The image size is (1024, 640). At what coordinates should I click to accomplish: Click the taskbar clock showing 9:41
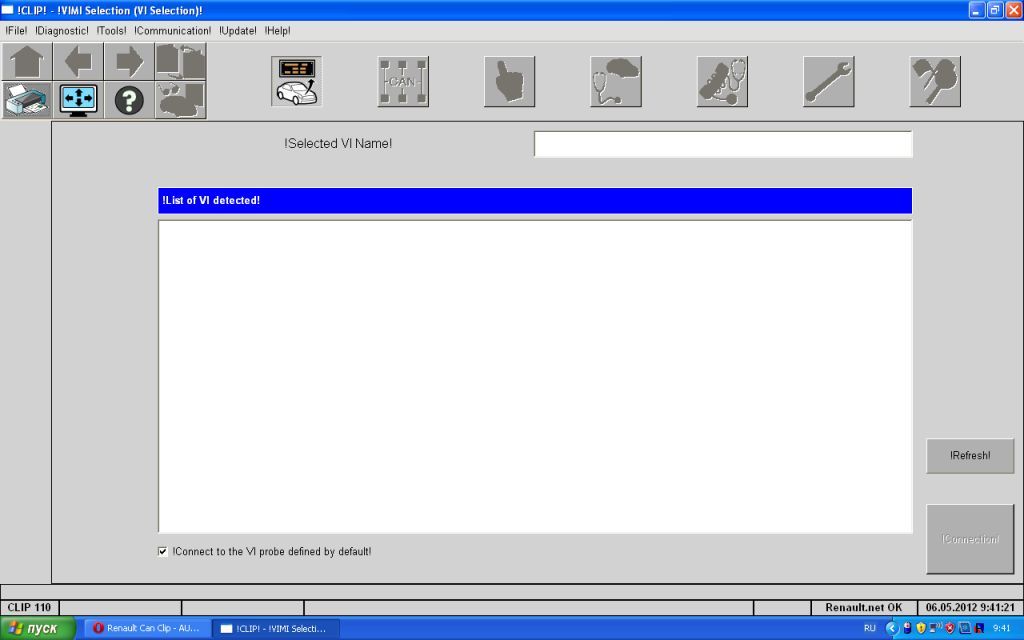pyautogui.click(x=1001, y=628)
